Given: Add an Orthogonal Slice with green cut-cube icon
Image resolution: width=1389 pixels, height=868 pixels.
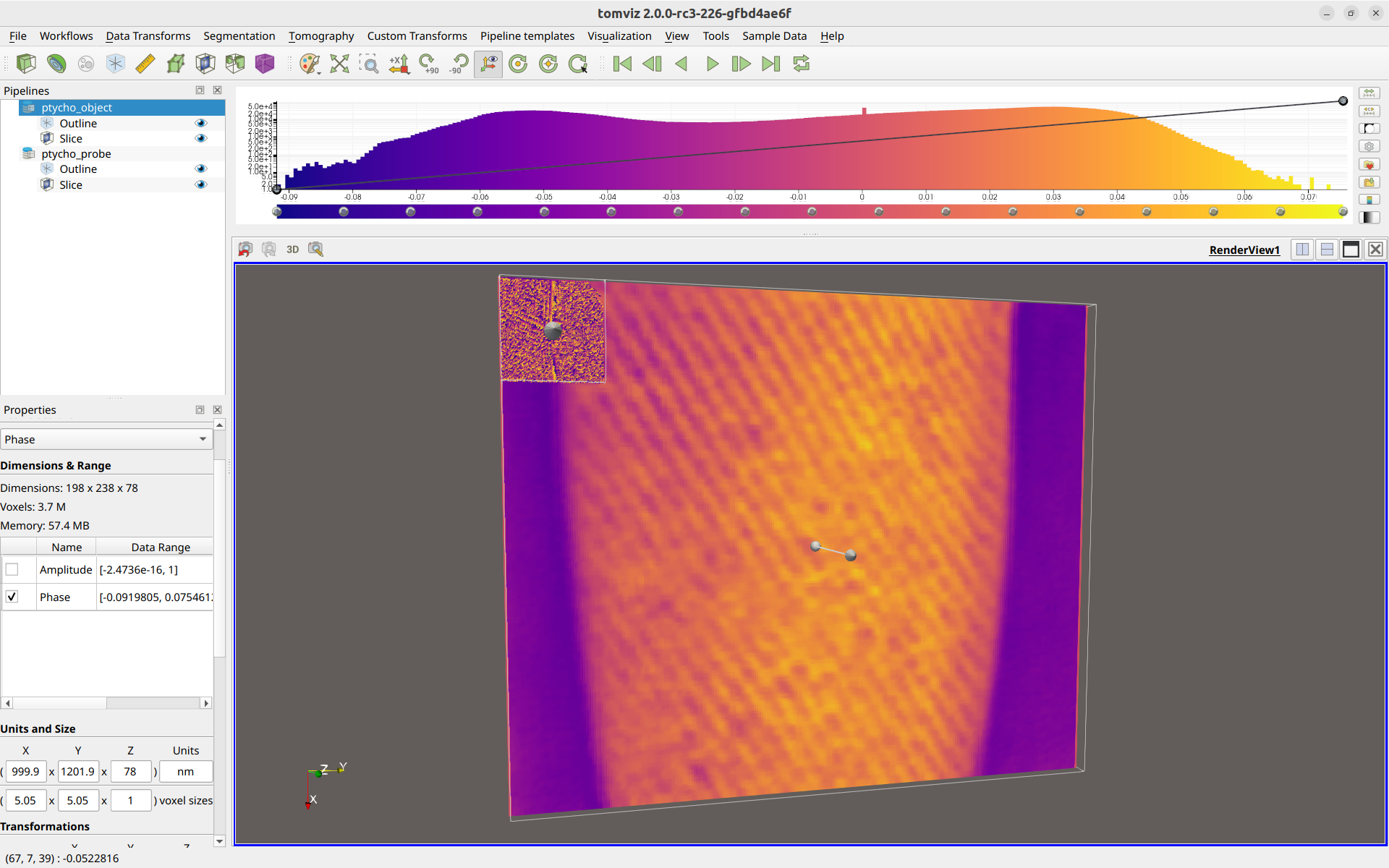Looking at the screenshot, I should [x=235, y=64].
